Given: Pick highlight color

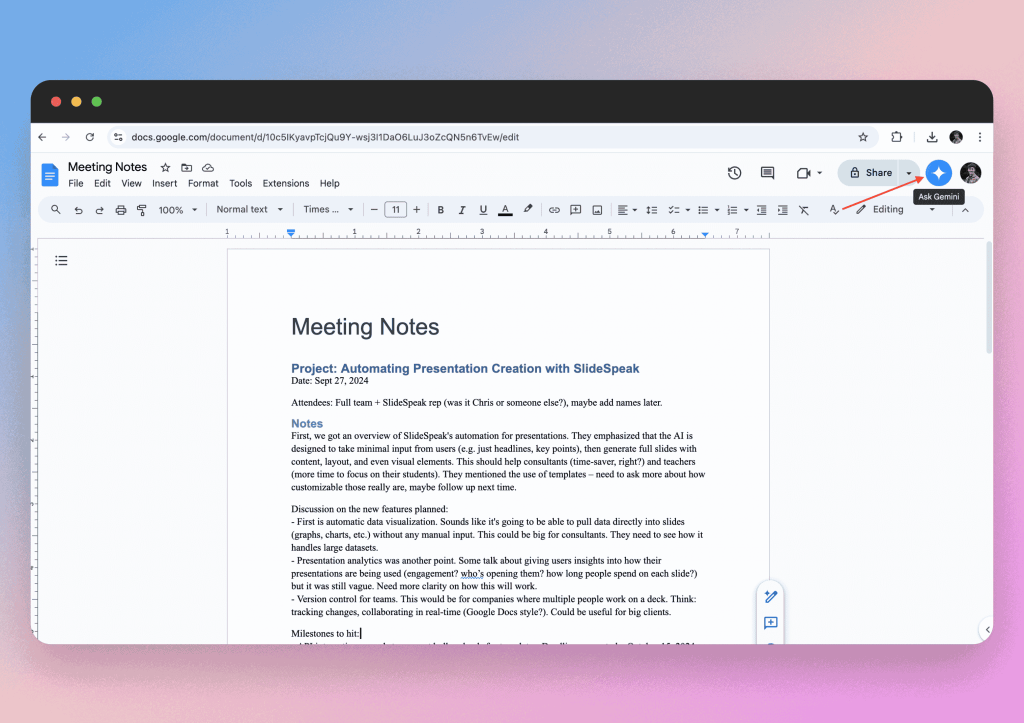Looking at the screenshot, I should [528, 209].
